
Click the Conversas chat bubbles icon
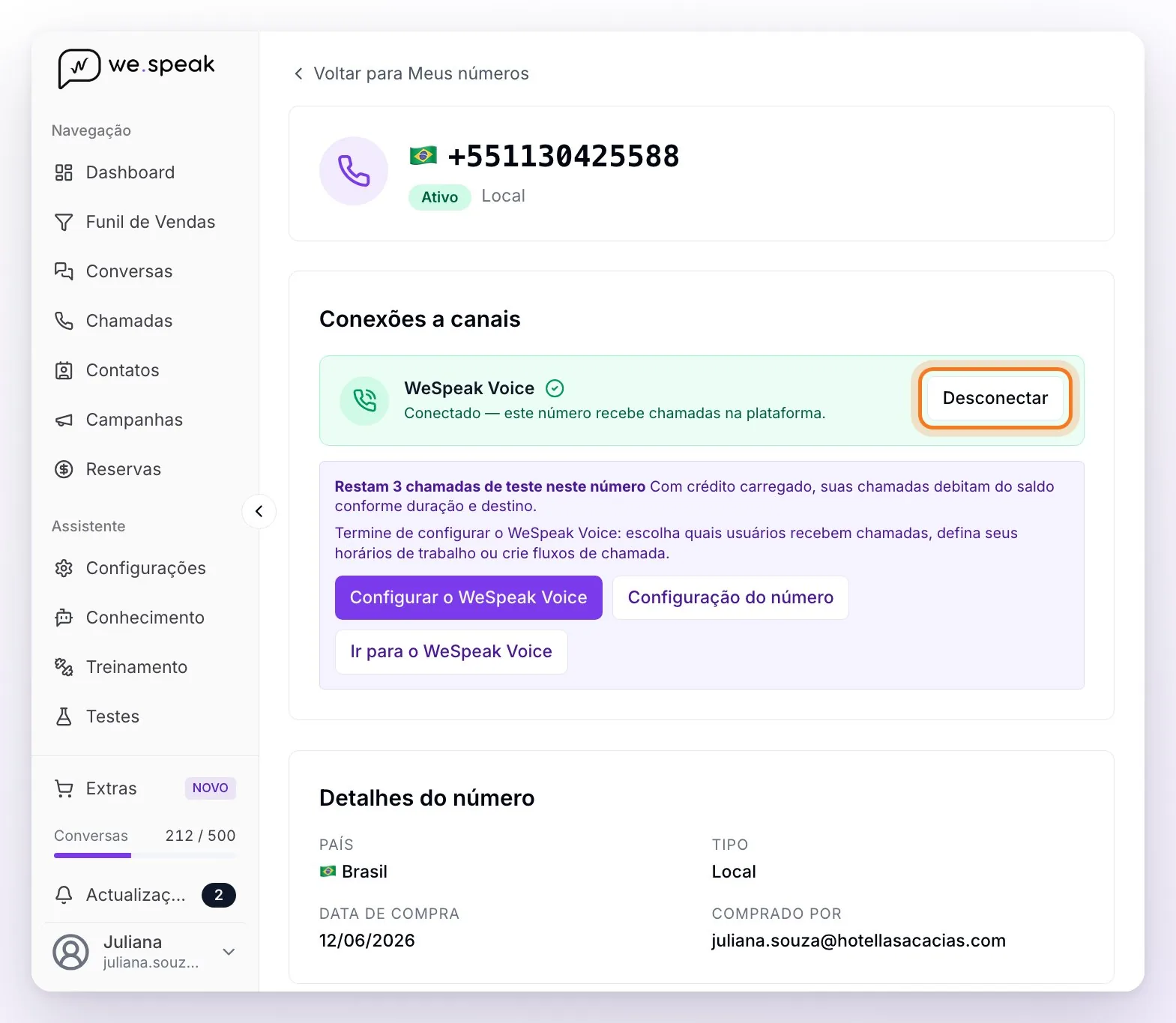(64, 271)
